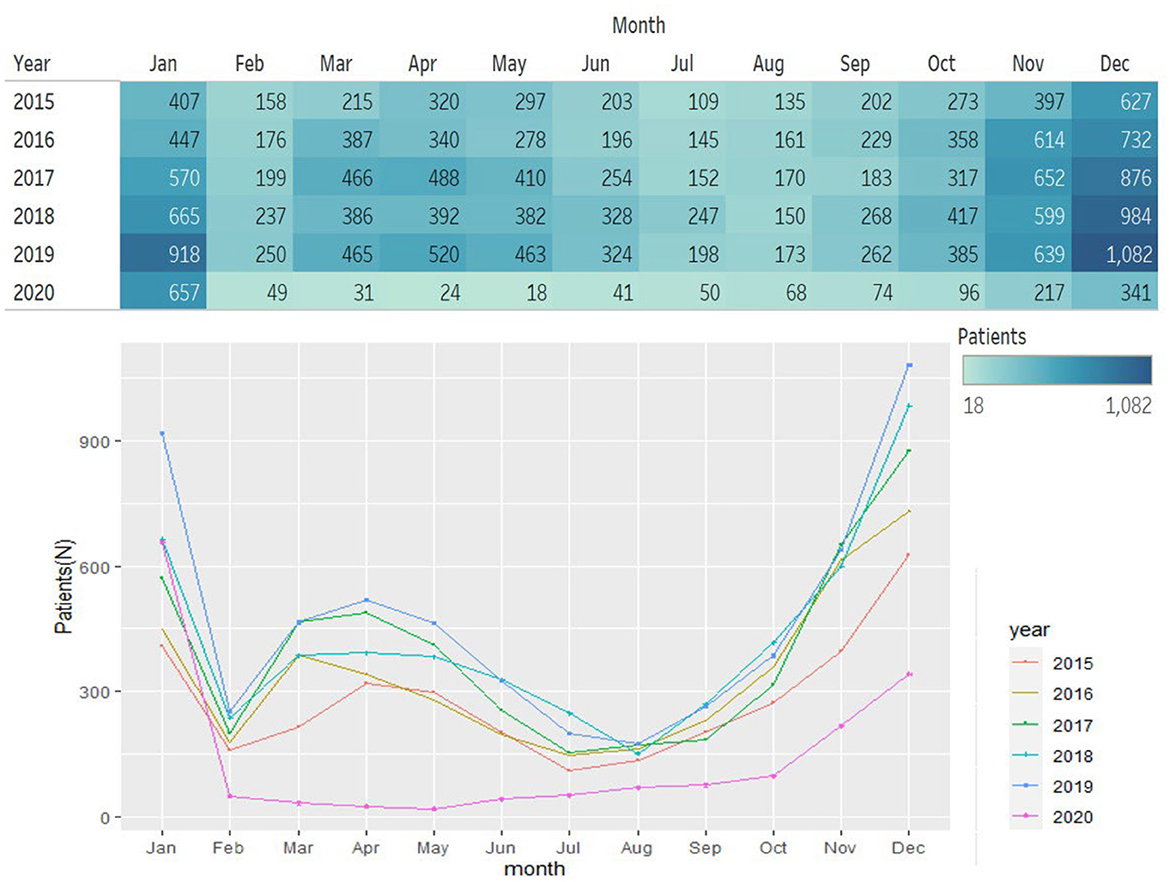Click the 'Apr' table column header
Image resolution: width=1170 pixels, height=882 pixels.
tap(422, 64)
